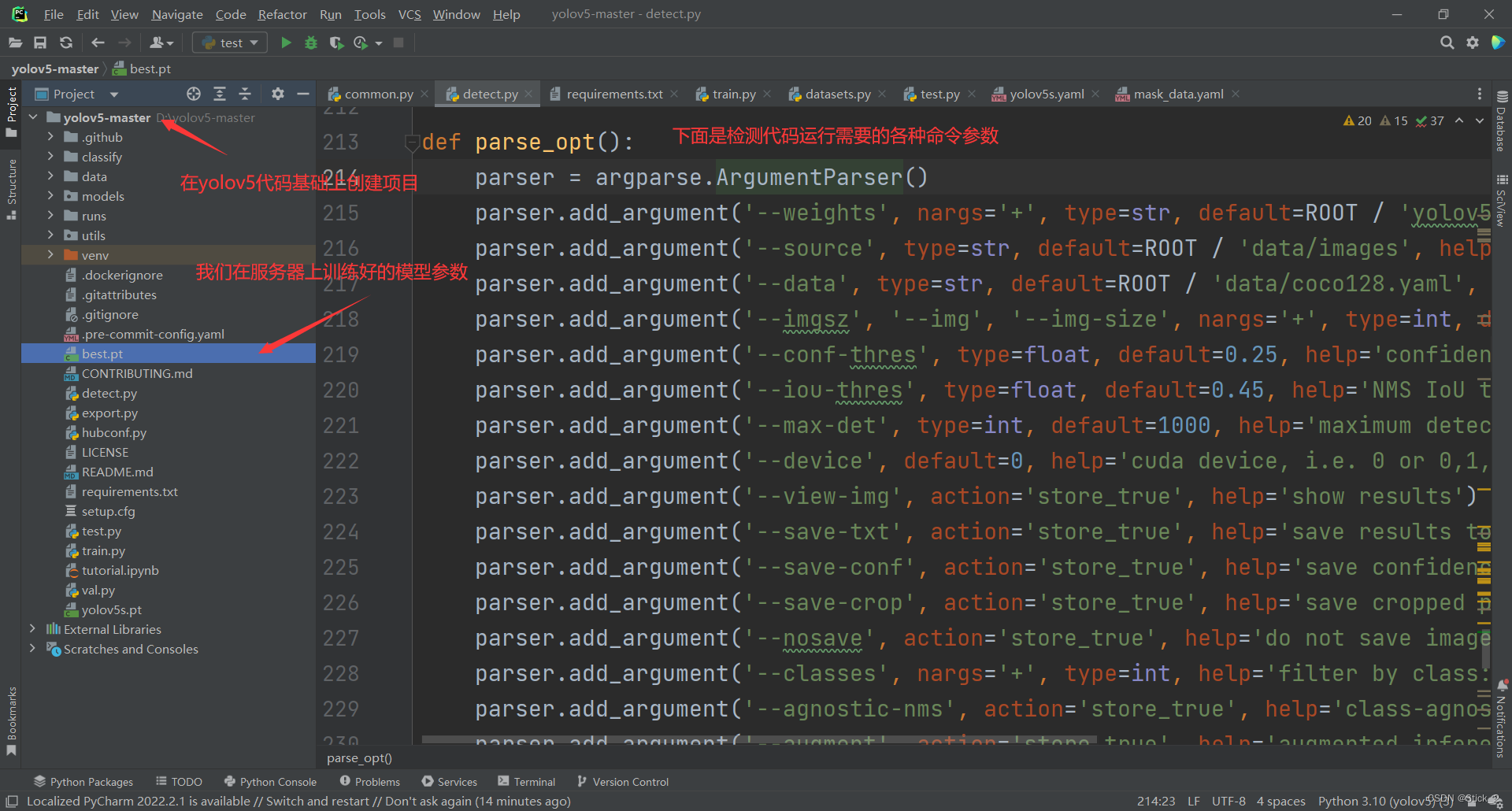This screenshot has width=1512, height=811.
Task: Expand the .github folder
Action: click(x=51, y=137)
